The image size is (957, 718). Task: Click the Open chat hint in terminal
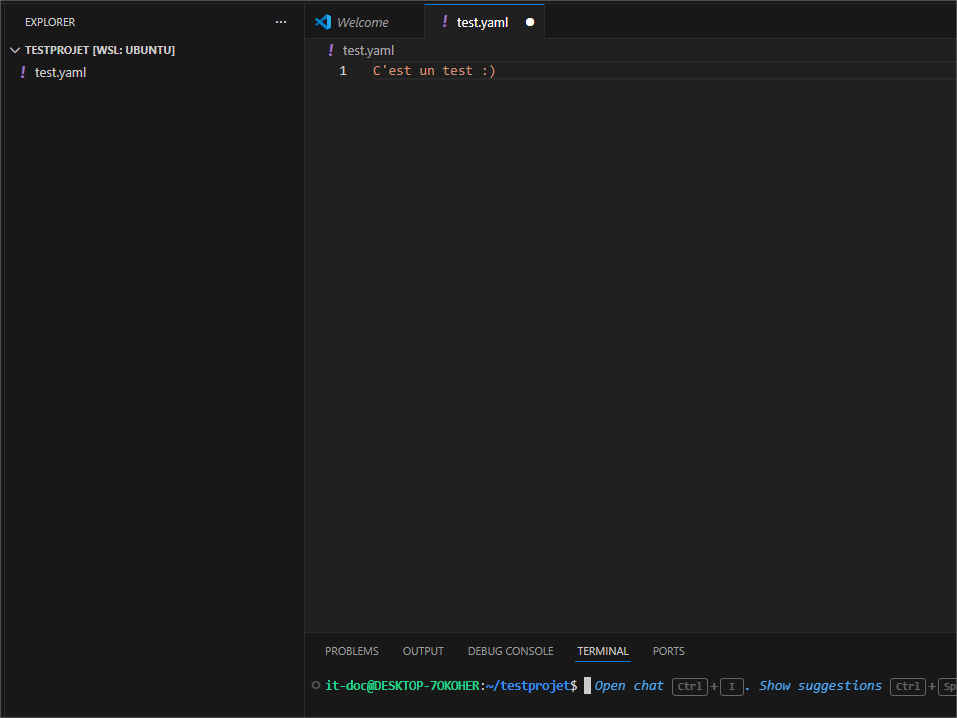(x=629, y=686)
